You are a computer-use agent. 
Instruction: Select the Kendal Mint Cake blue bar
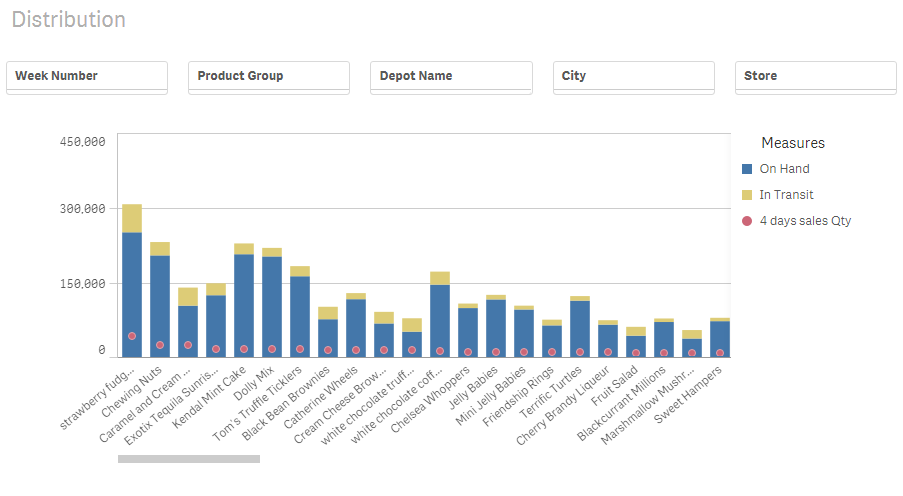[244, 300]
